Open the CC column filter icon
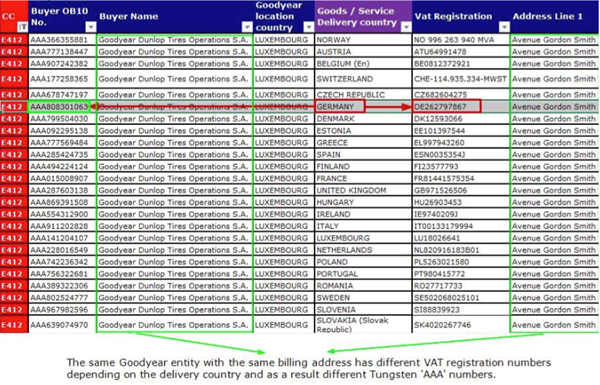 (23, 27)
